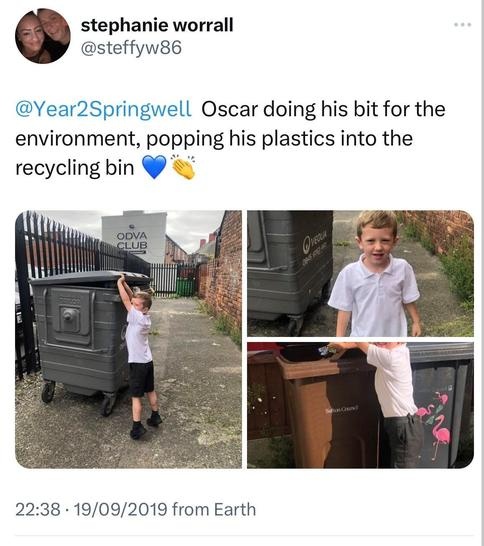Click the lock plate on the large grey bin
Image resolution: width=484 pixels, height=546 pixels.
[x=69, y=316]
